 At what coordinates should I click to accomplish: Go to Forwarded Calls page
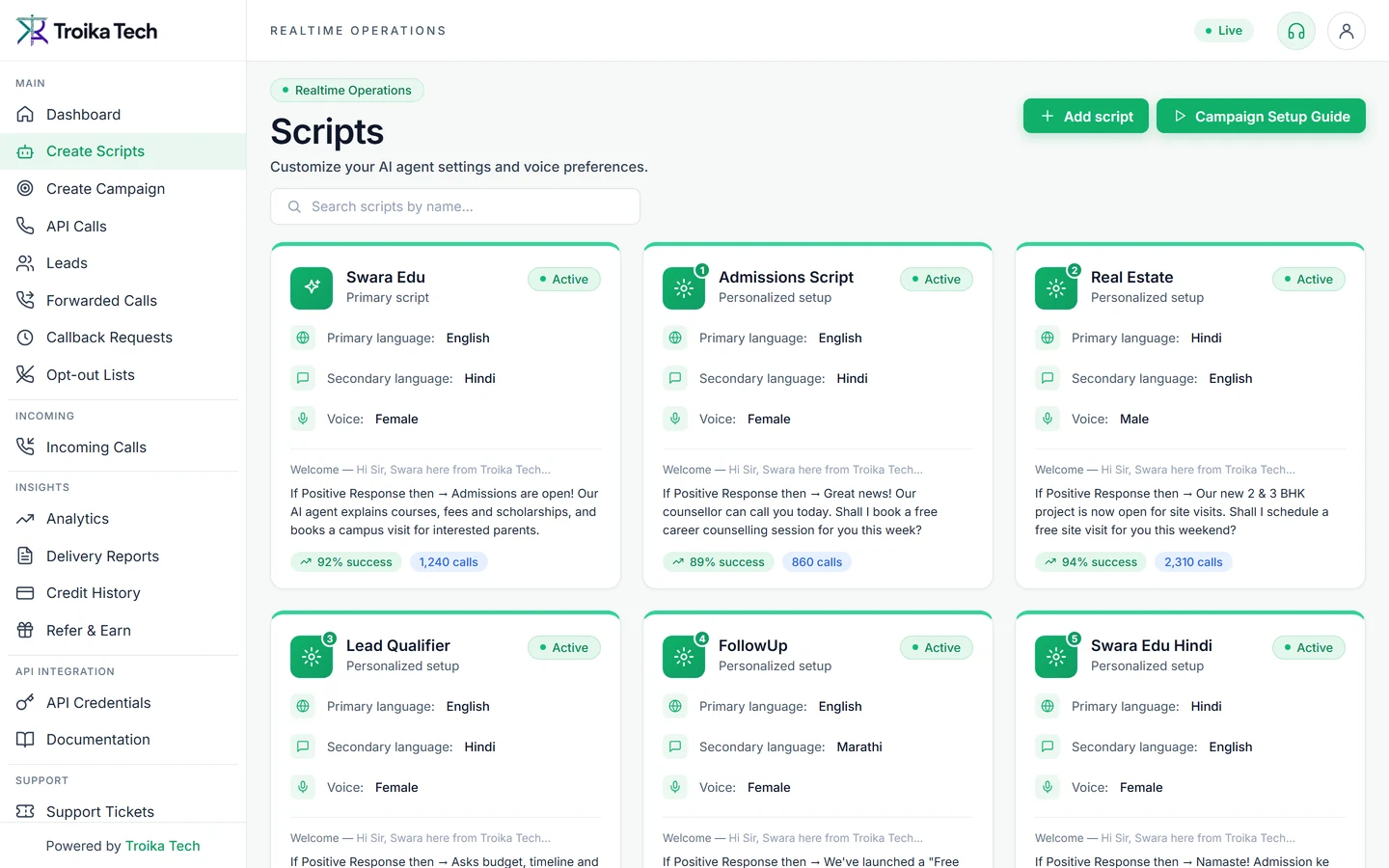[x=123, y=301]
